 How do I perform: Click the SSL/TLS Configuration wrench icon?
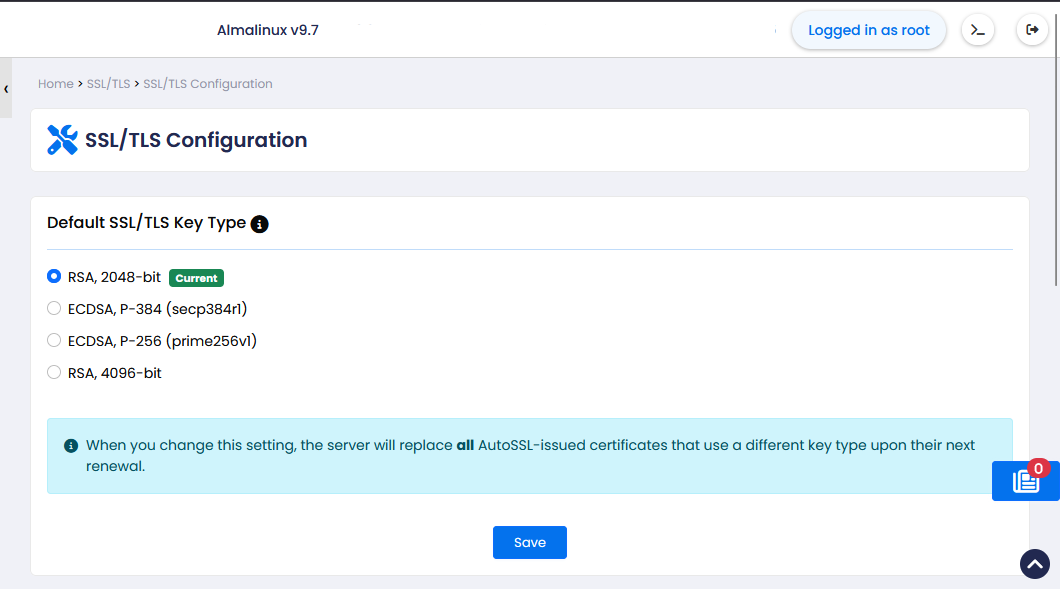62,140
